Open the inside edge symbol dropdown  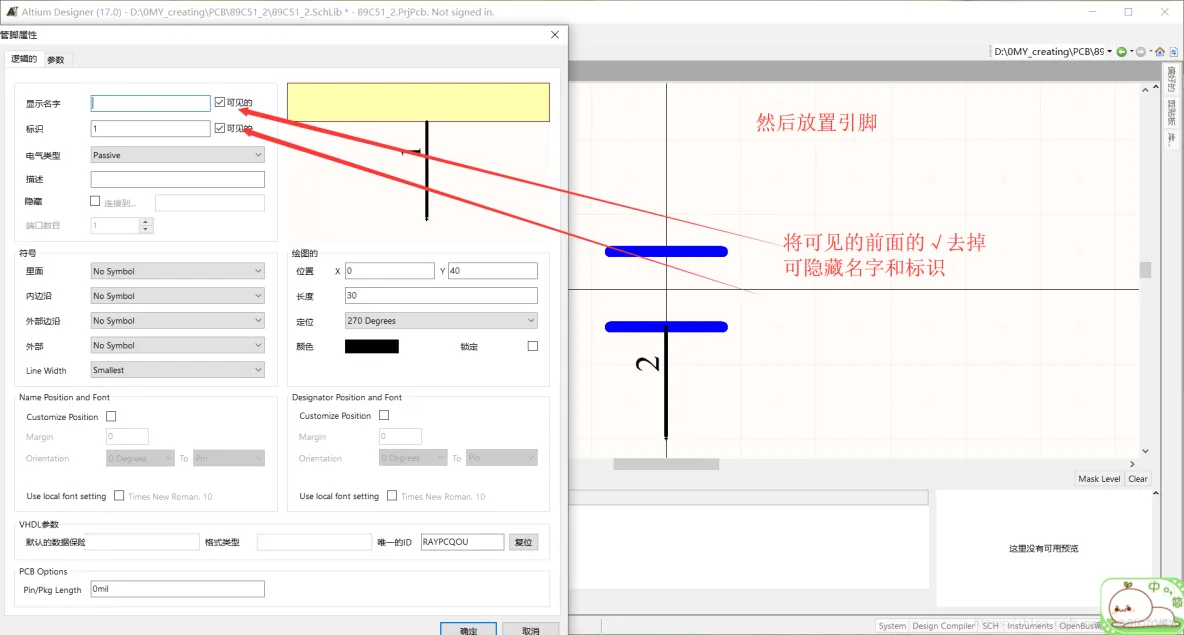pyautogui.click(x=177, y=296)
